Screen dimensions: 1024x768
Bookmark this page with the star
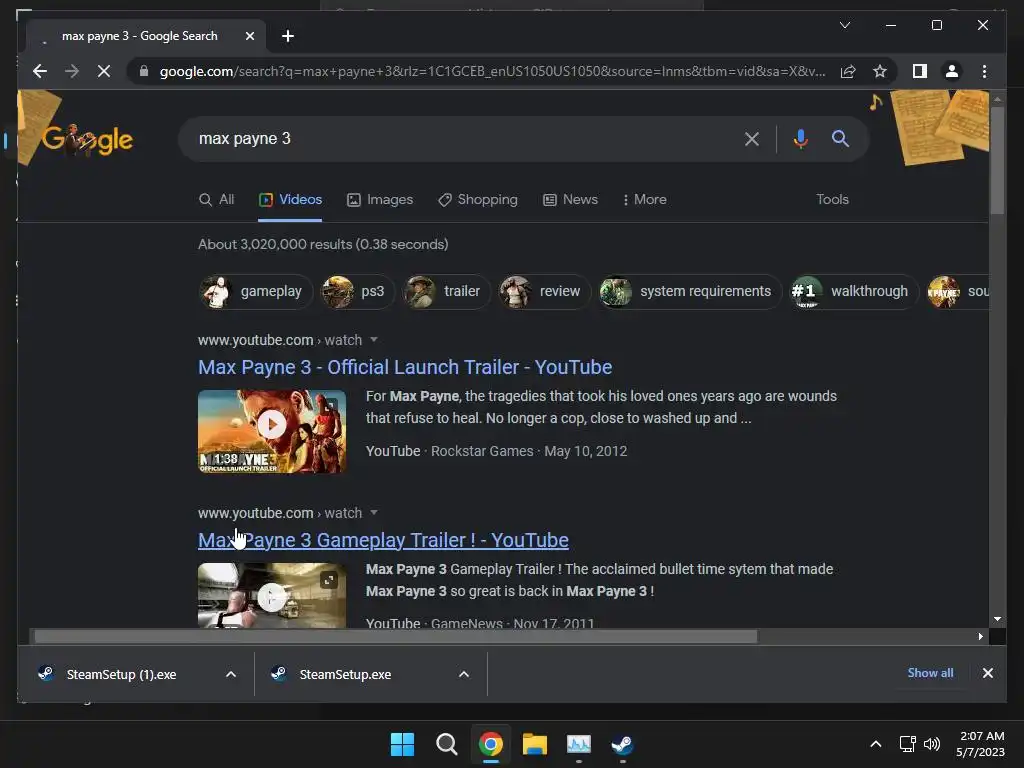[x=880, y=71]
